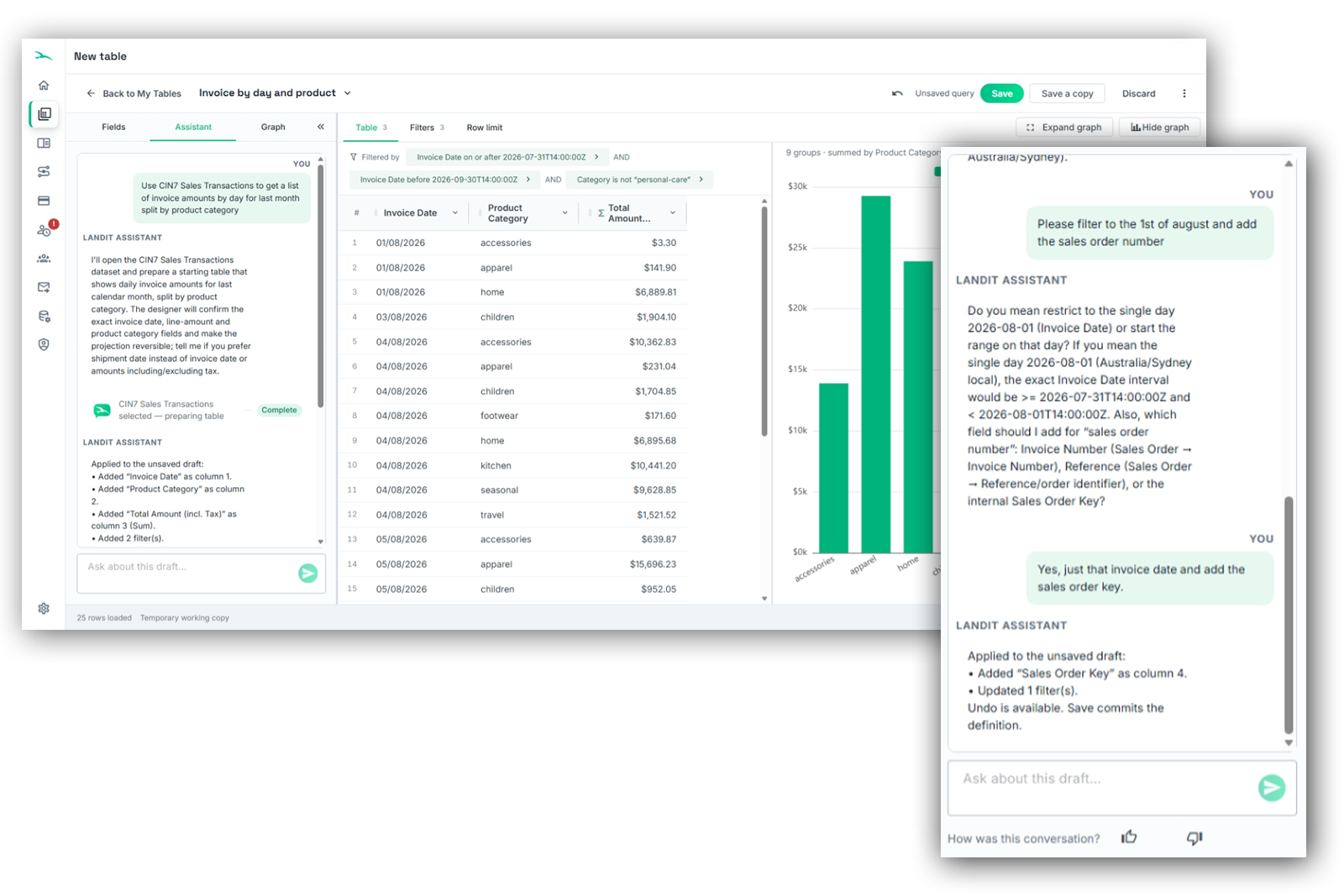Send message in small assistant draft box
This screenshot has width=1344, height=896.
pos(308,573)
